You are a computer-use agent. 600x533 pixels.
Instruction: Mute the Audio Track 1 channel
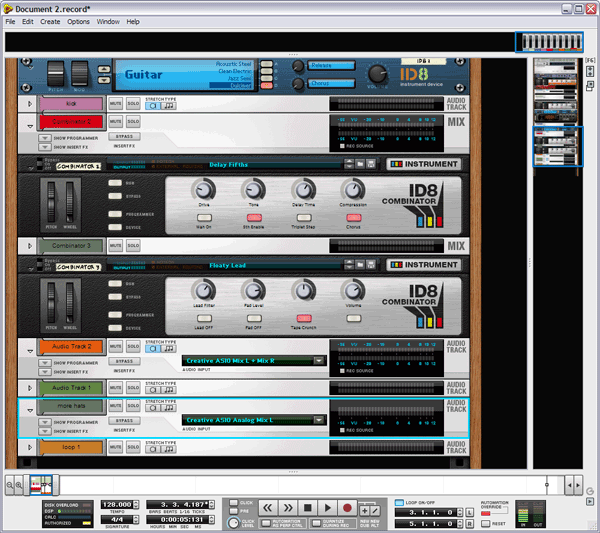[115, 387]
